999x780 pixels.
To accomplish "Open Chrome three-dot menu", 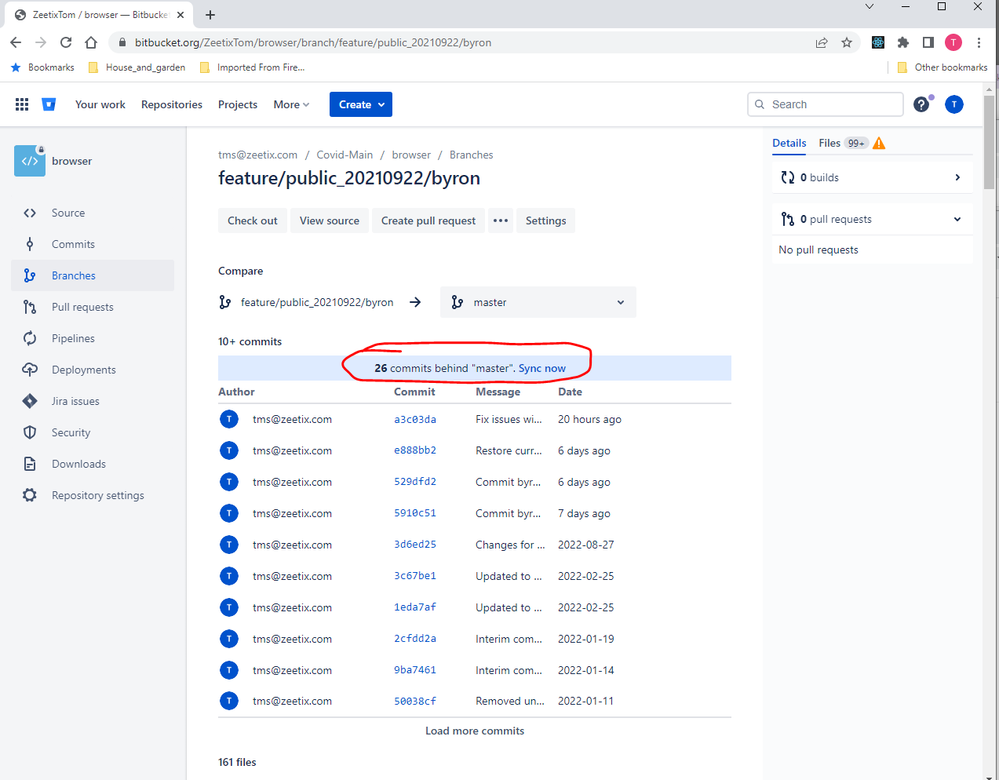I will click(979, 43).
